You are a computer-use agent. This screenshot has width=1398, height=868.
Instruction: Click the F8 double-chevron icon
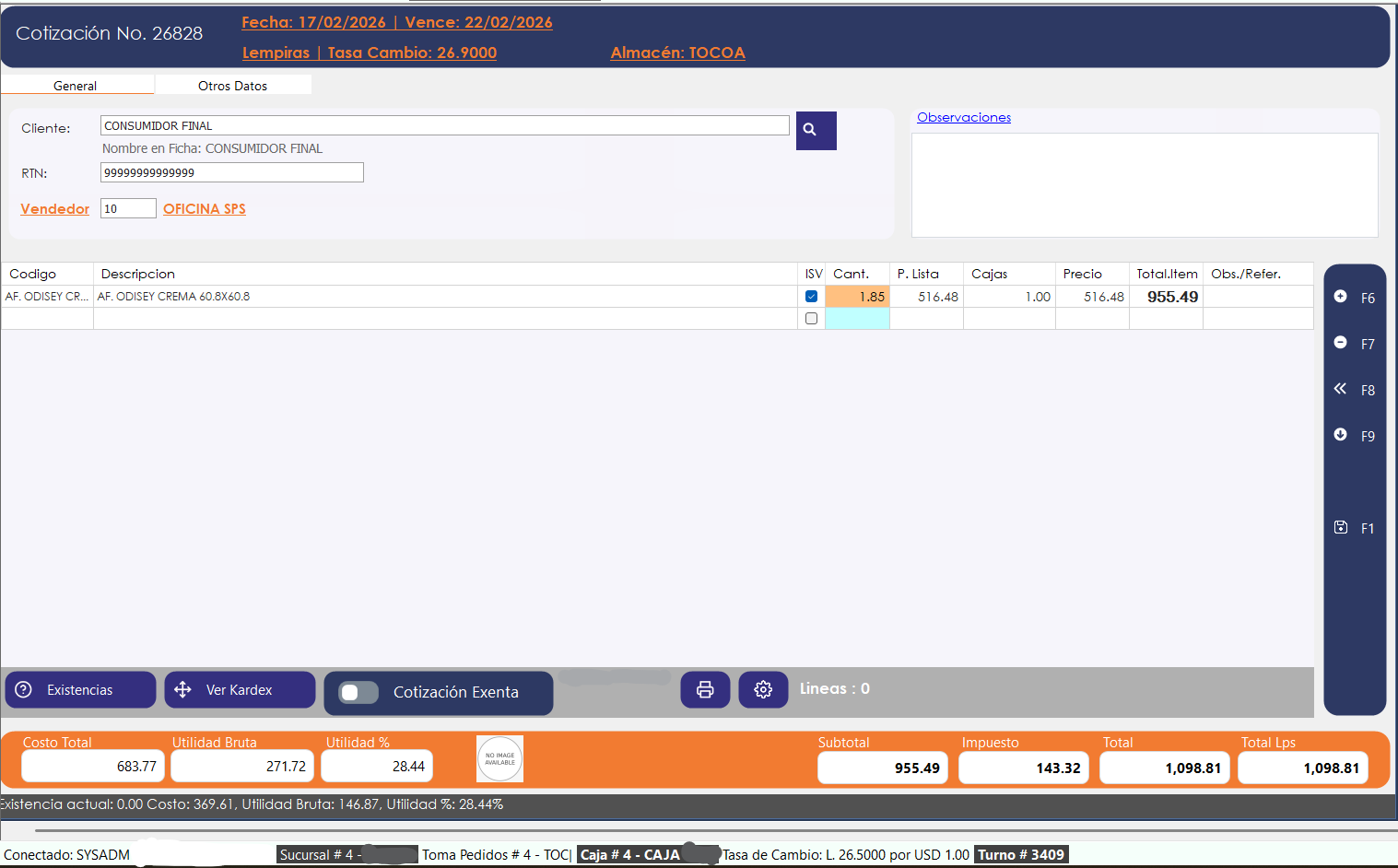[x=1340, y=389]
